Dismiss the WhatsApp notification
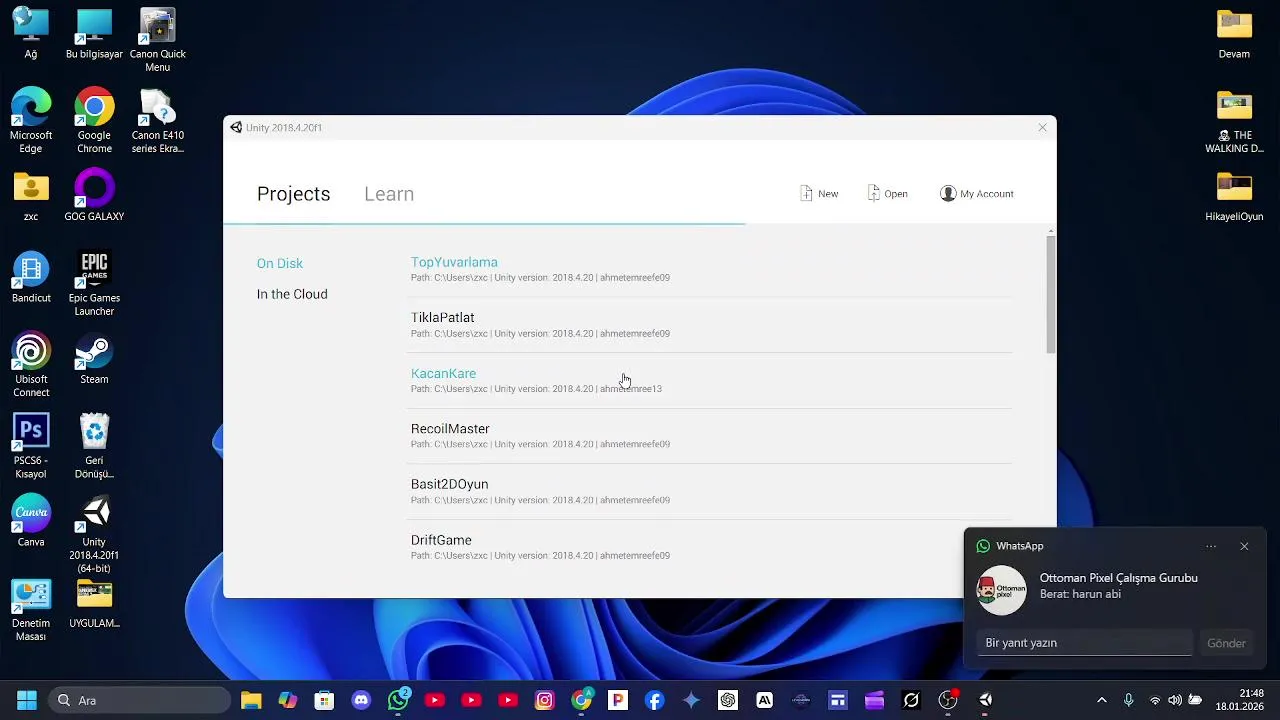The height and width of the screenshot is (720, 1280). [1244, 546]
